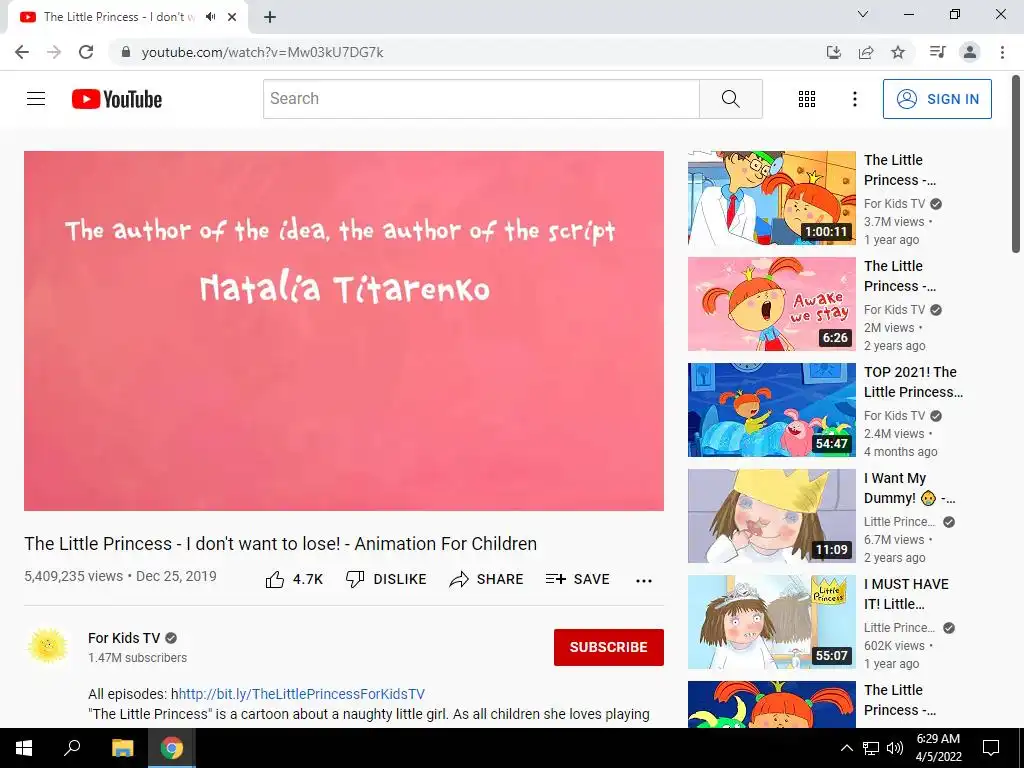Click the video title text
Viewport: 1024px width, 768px height.
(x=281, y=543)
